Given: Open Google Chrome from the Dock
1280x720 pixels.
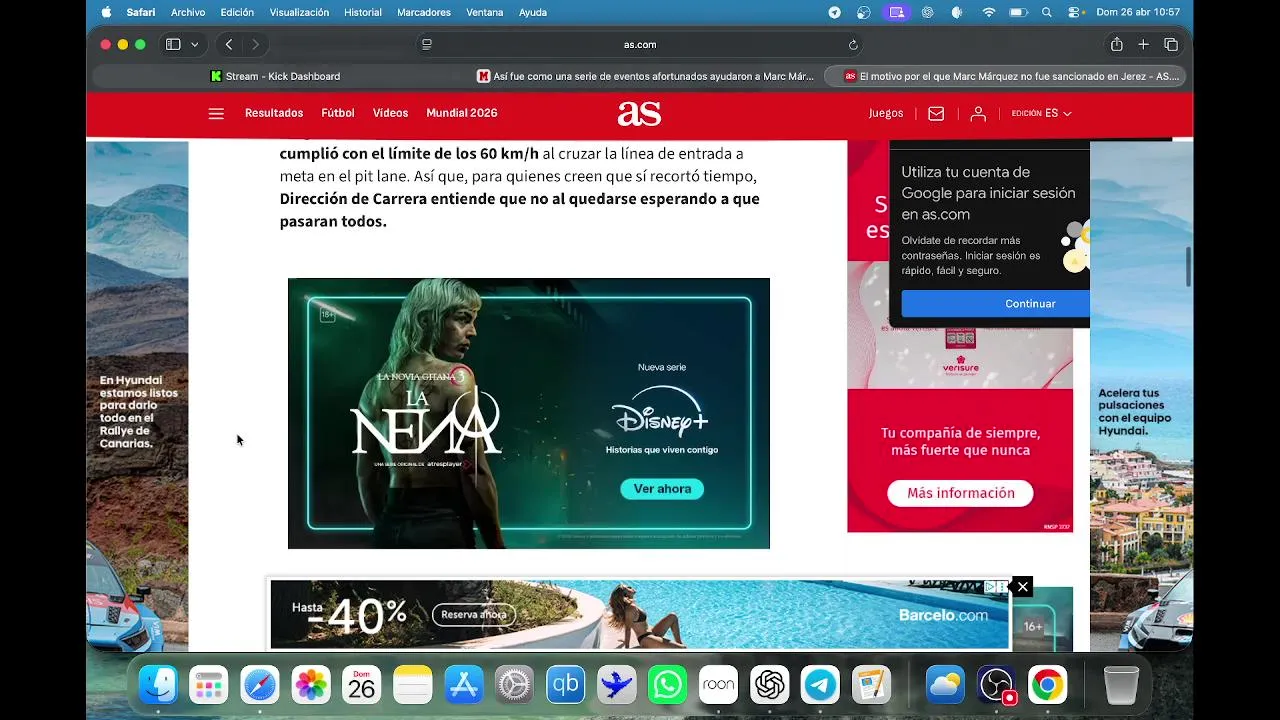Looking at the screenshot, I should pos(1047,685).
